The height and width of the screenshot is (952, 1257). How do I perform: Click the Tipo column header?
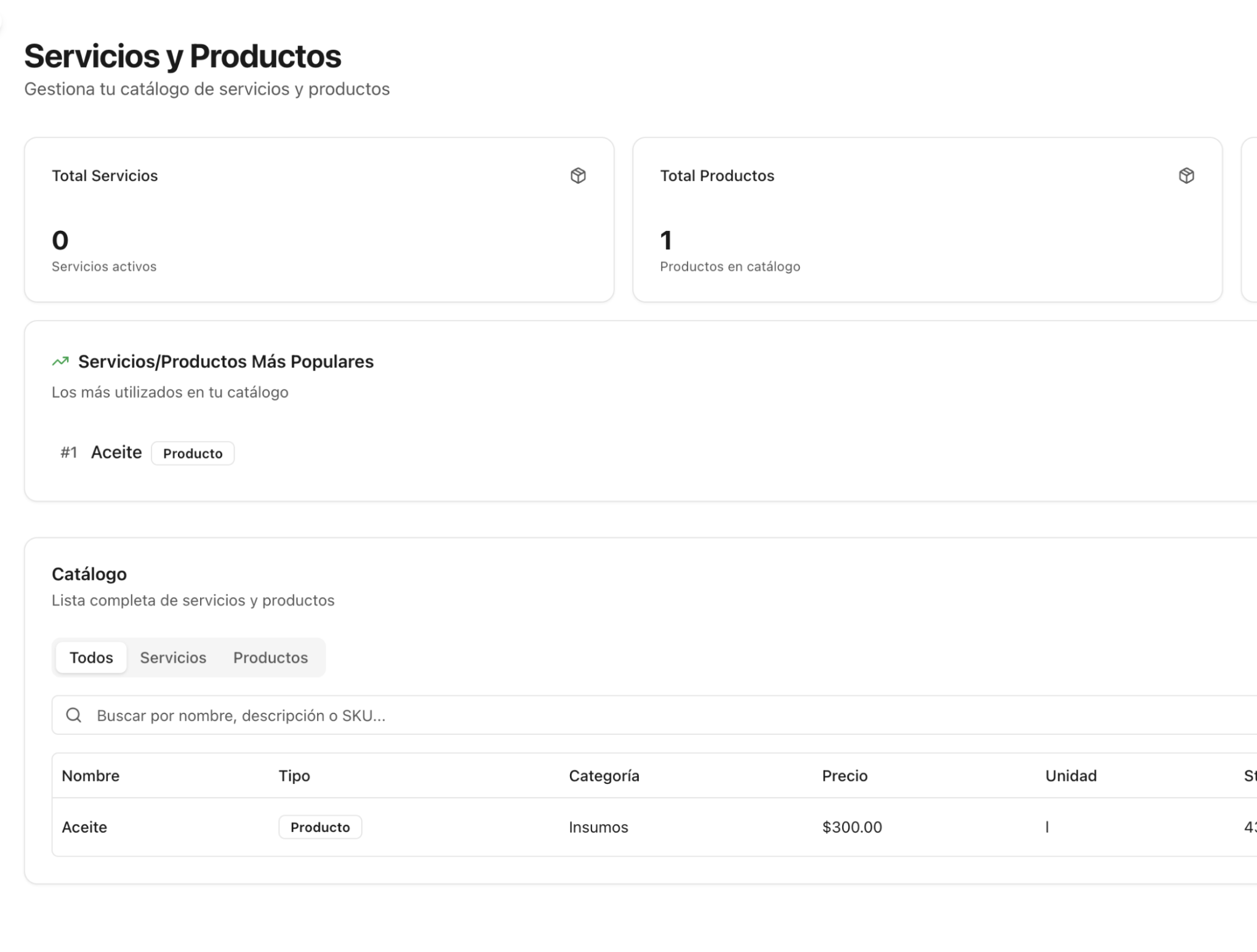294,775
